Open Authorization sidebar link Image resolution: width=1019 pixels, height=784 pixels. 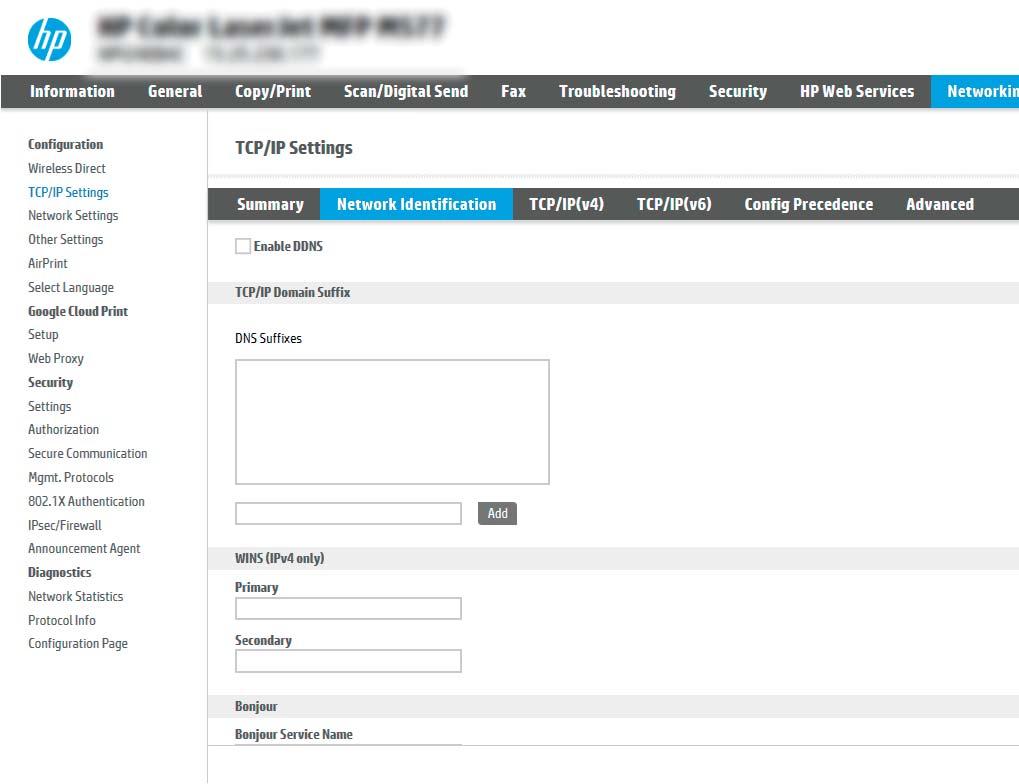64,430
